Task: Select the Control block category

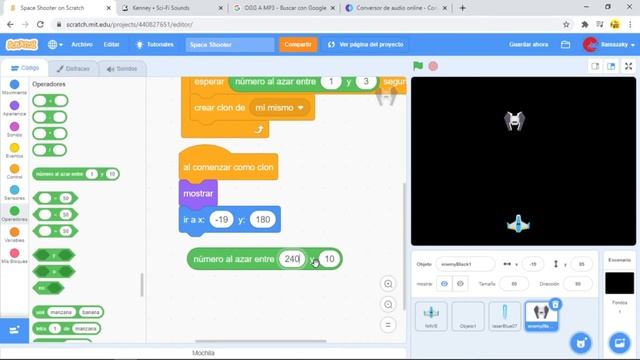Action: coord(14,171)
